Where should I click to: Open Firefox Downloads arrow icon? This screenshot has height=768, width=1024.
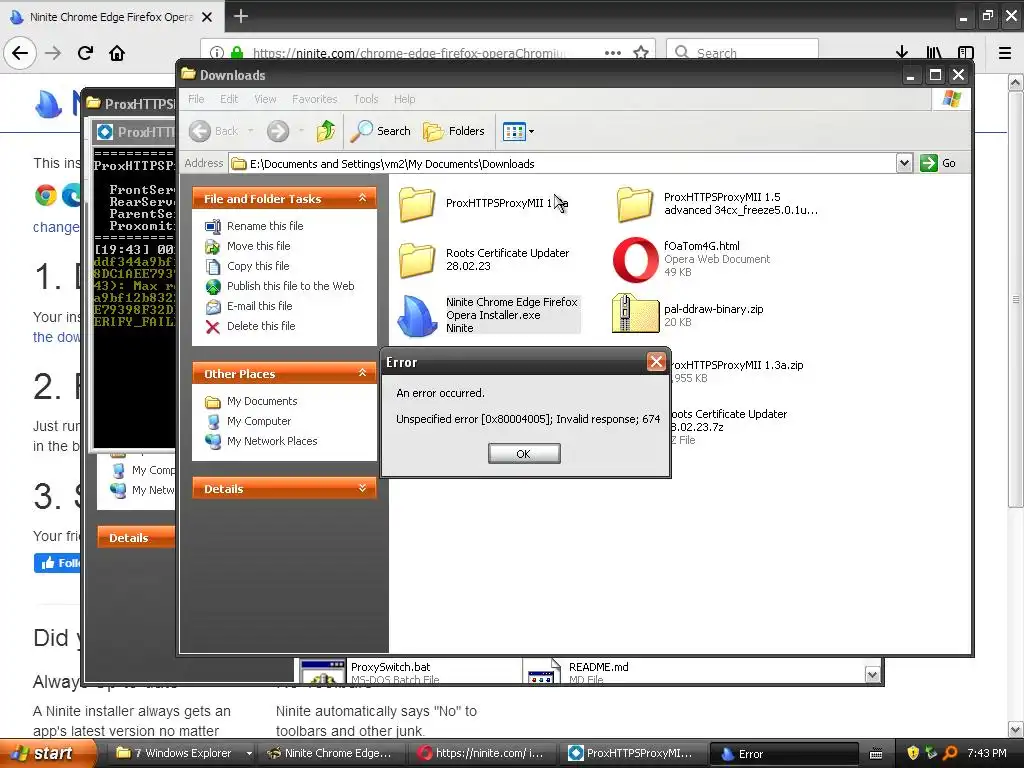pos(902,53)
